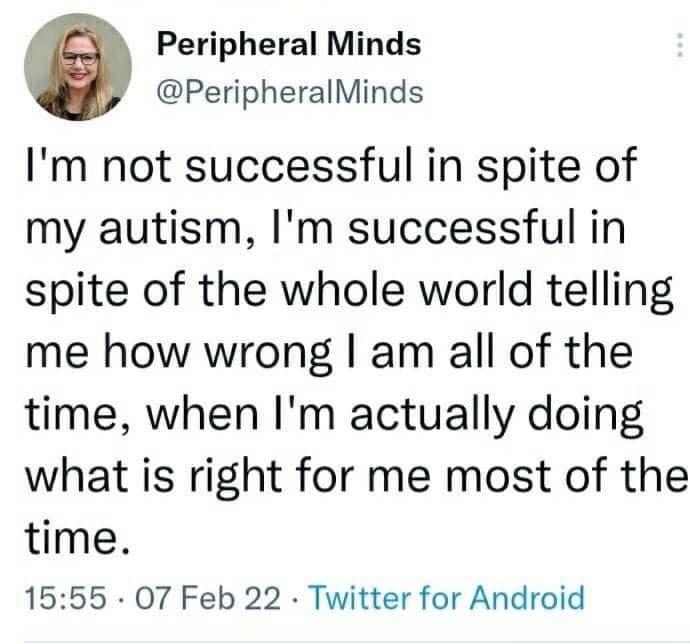Click the word 'Minds' in the display name
690x644 pixels.
coord(374,44)
